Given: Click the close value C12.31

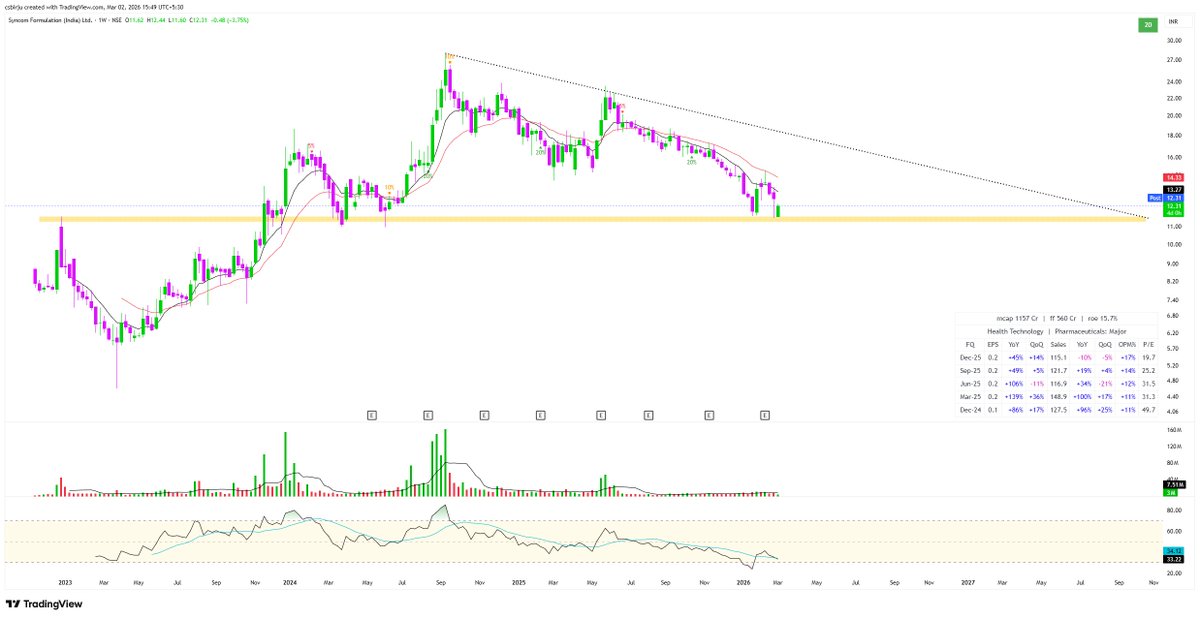Looking at the screenshot, I should click(198, 20).
